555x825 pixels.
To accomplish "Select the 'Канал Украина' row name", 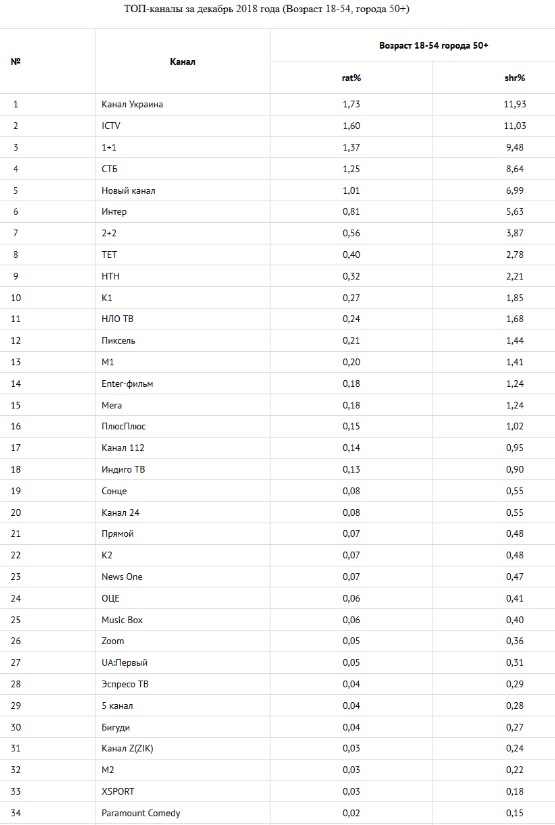I will click(x=132, y=104).
